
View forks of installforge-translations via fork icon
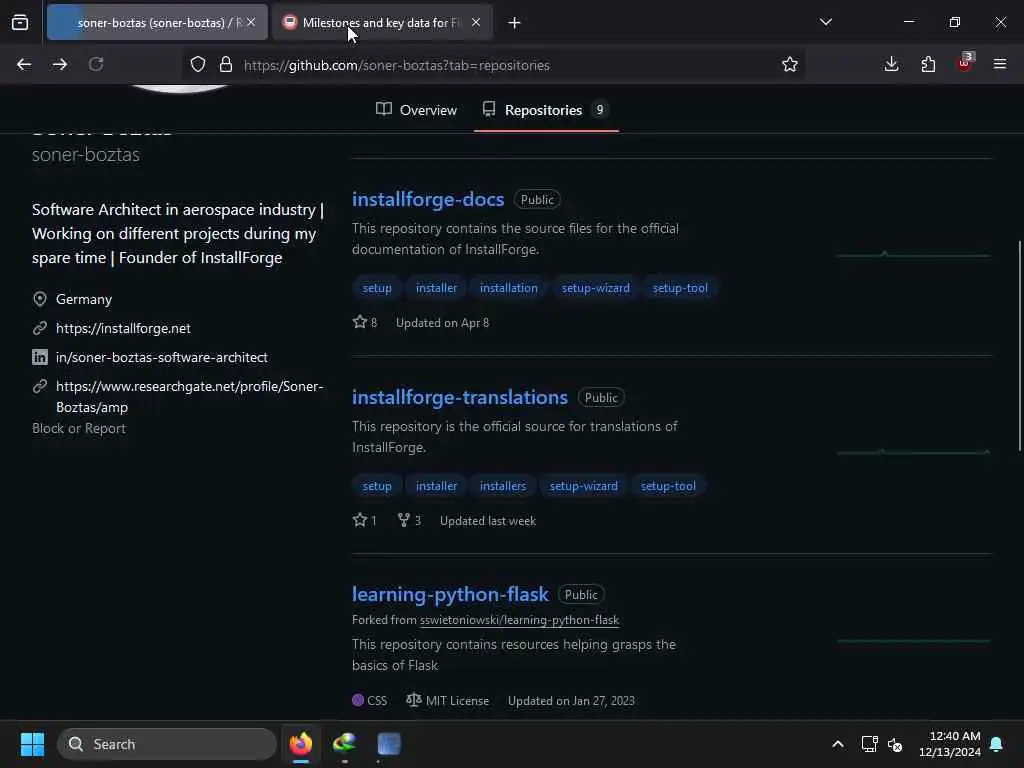click(409, 520)
